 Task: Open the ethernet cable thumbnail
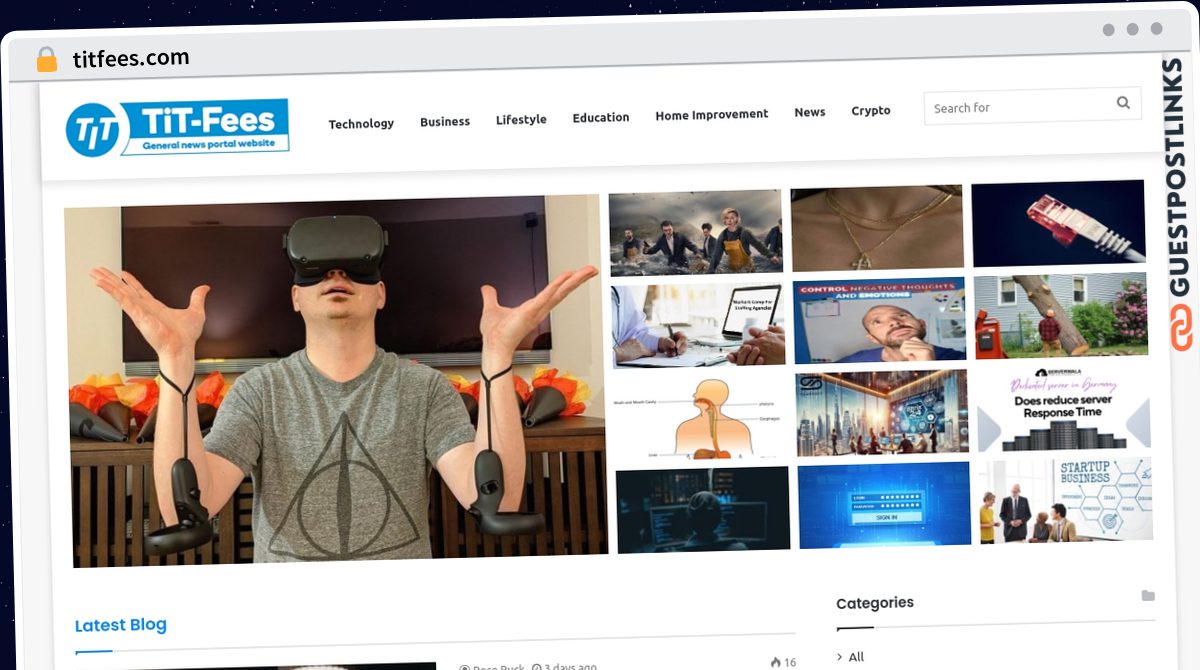click(1058, 223)
